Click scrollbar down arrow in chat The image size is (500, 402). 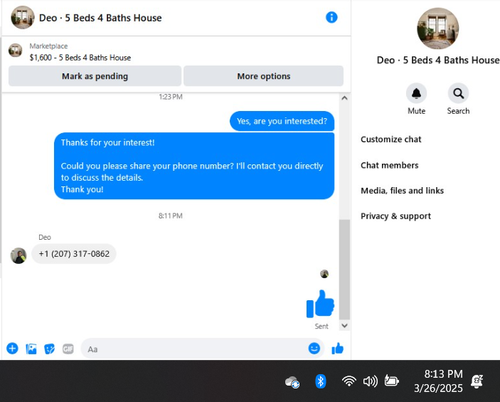coord(345,325)
